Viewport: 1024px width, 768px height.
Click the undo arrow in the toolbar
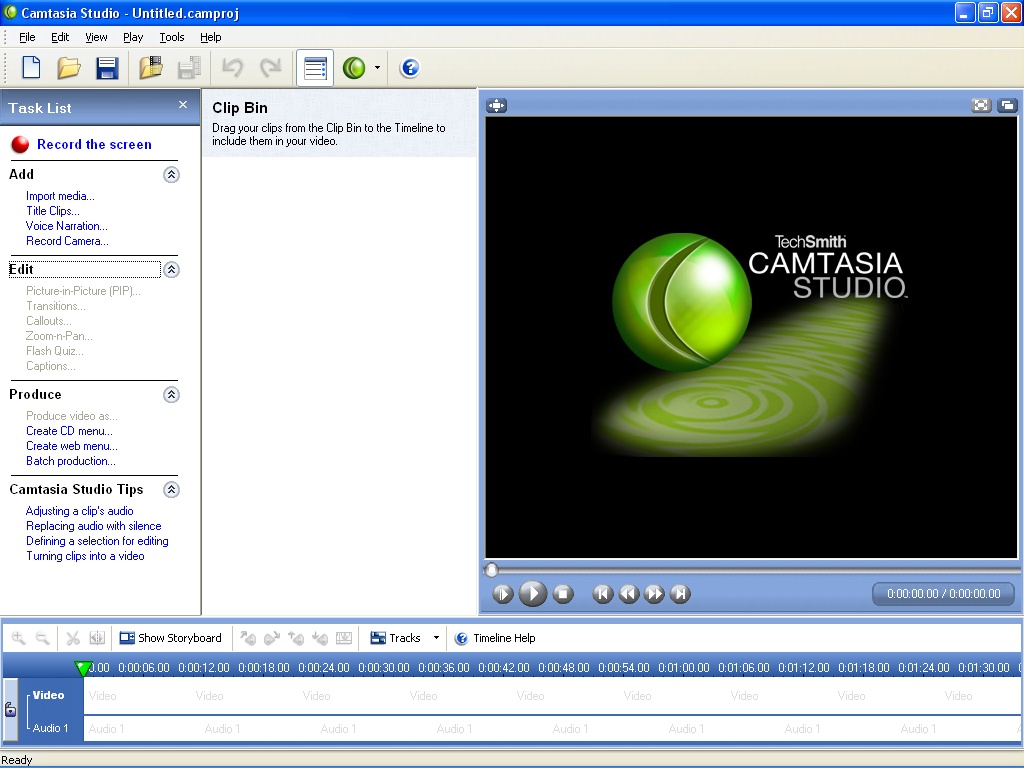232,67
